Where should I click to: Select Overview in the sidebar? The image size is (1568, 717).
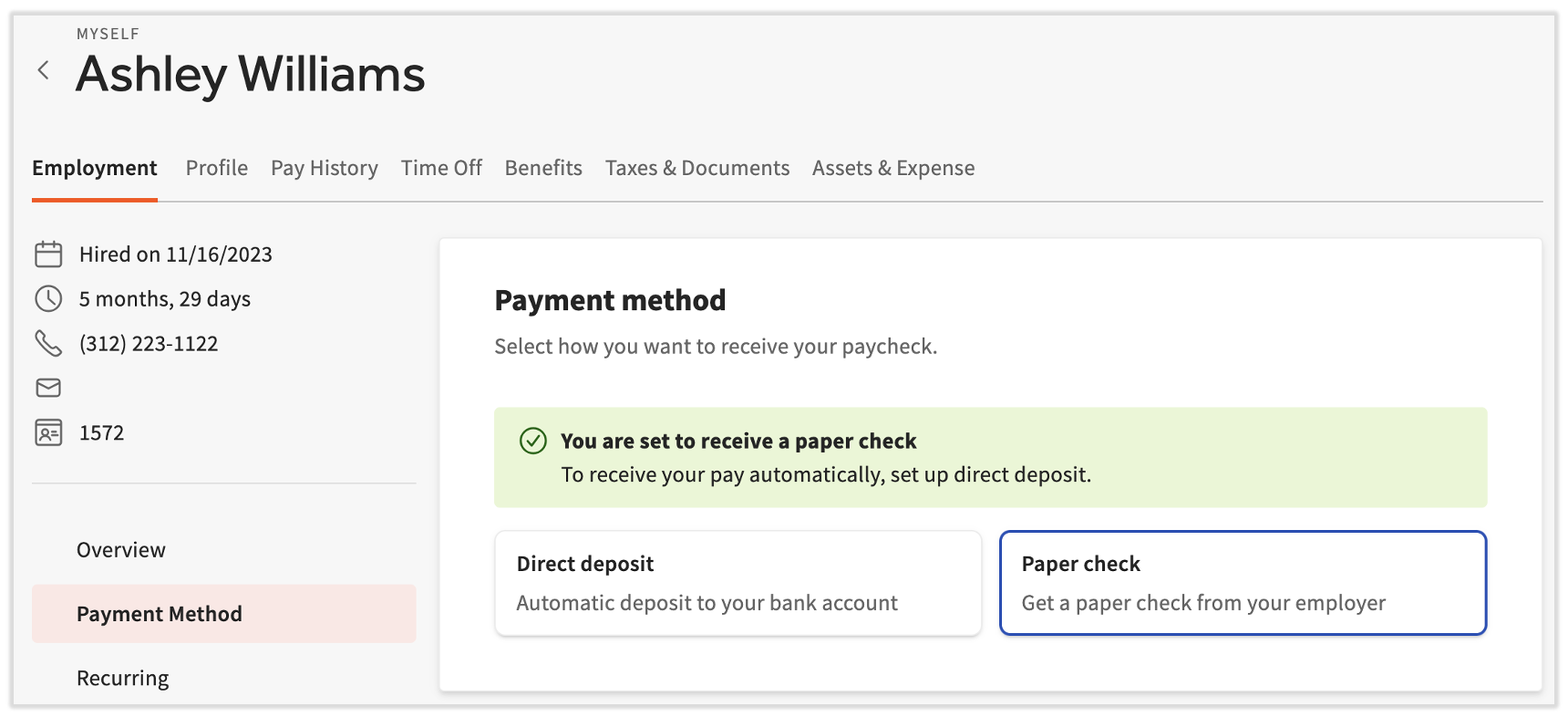tap(120, 549)
